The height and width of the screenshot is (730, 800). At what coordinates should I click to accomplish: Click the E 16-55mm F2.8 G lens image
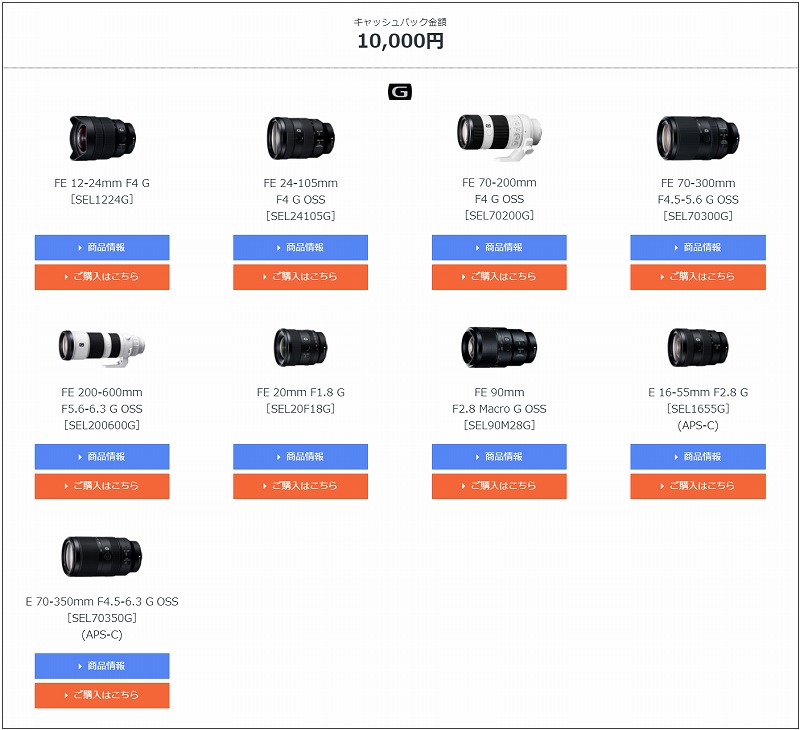(x=697, y=346)
